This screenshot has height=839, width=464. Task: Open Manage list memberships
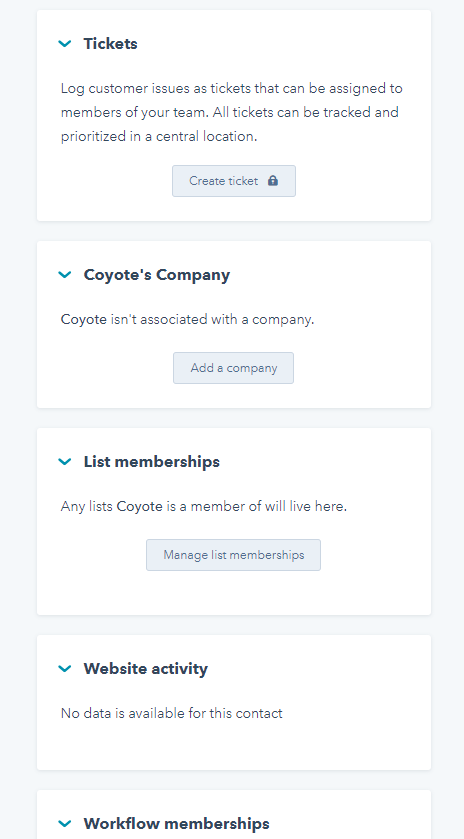(x=233, y=555)
